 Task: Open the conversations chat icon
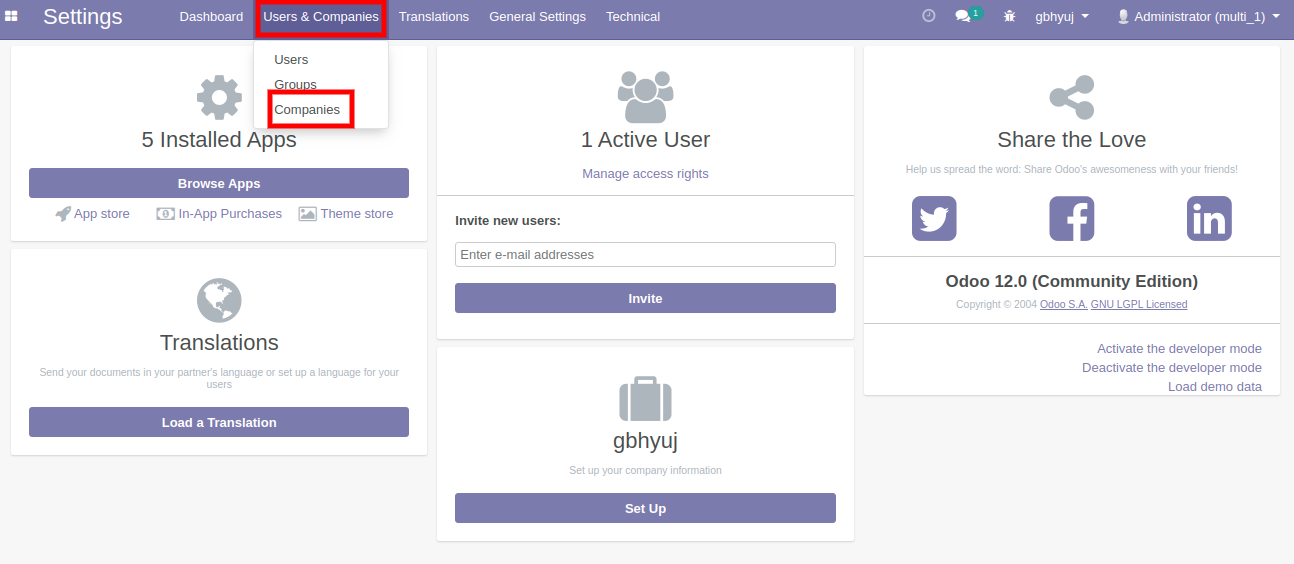pos(963,16)
